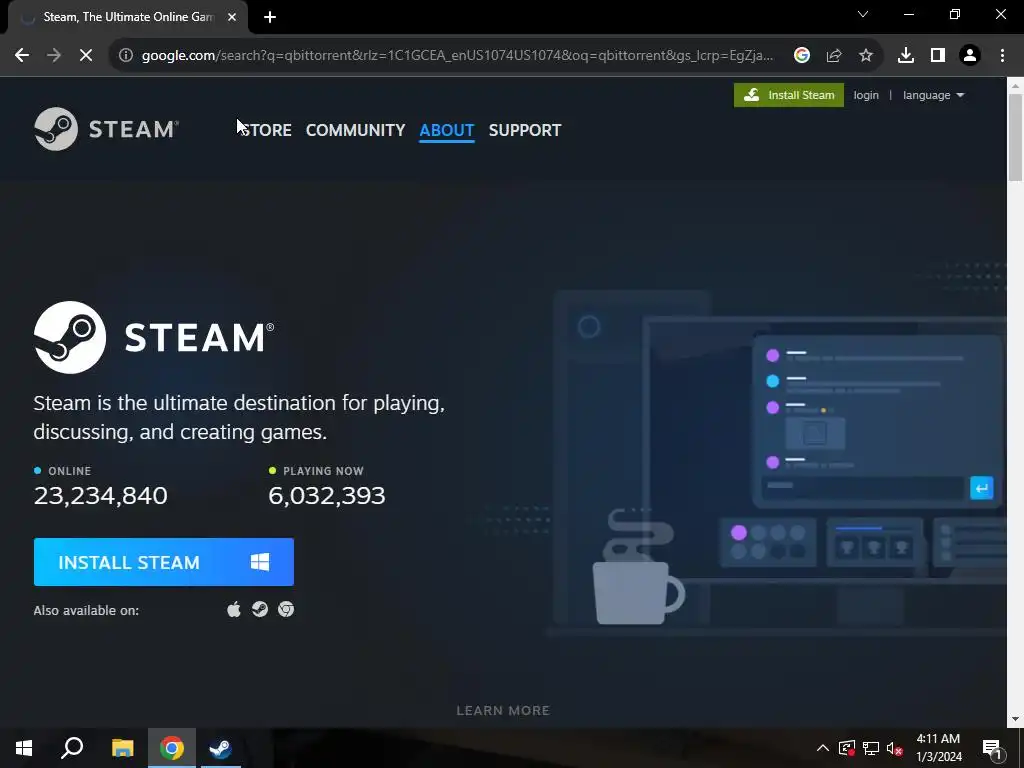Screen dimensions: 1024x768
Task: Open the tab search chevron
Action: [x=863, y=14]
